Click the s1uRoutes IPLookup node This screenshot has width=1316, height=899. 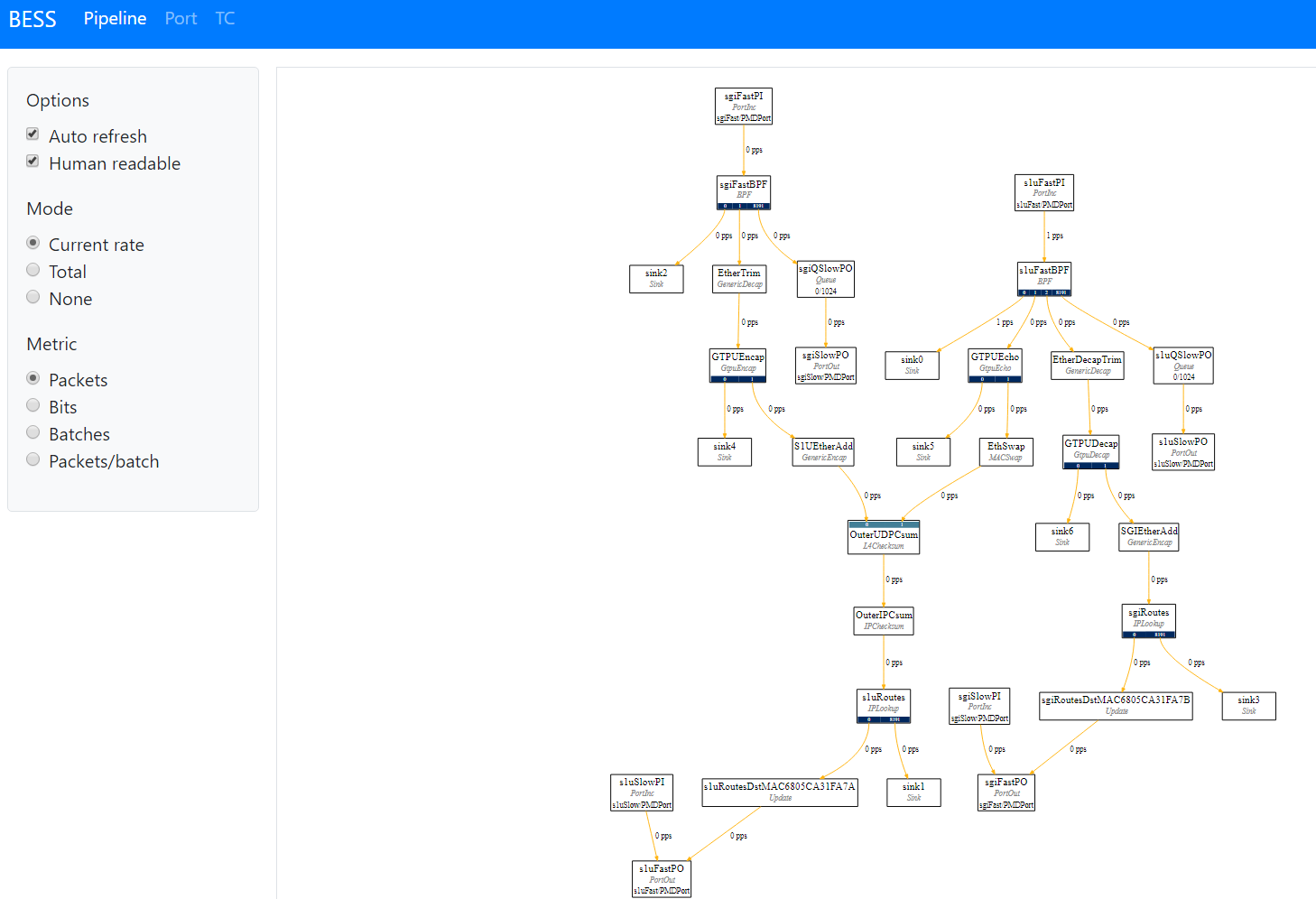coord(884,706)
